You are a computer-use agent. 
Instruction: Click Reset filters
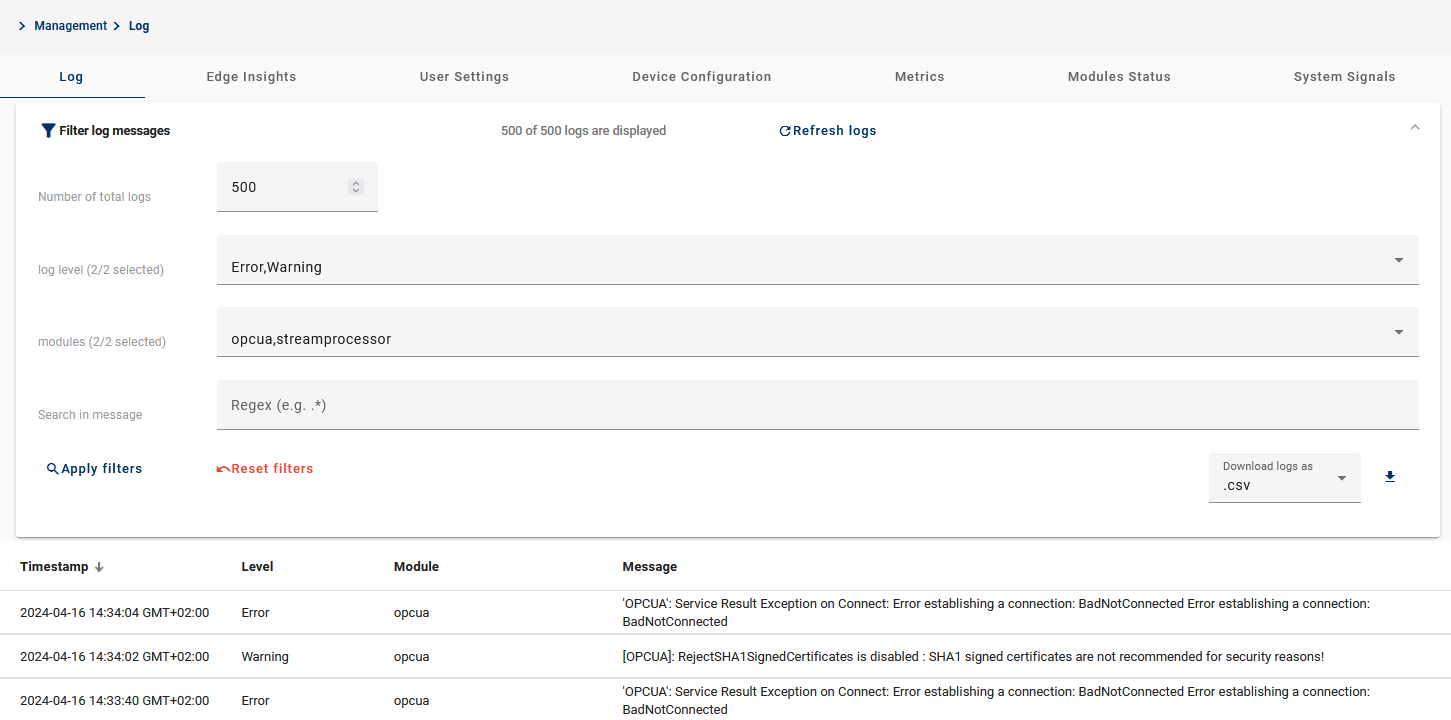pos(265,469)
